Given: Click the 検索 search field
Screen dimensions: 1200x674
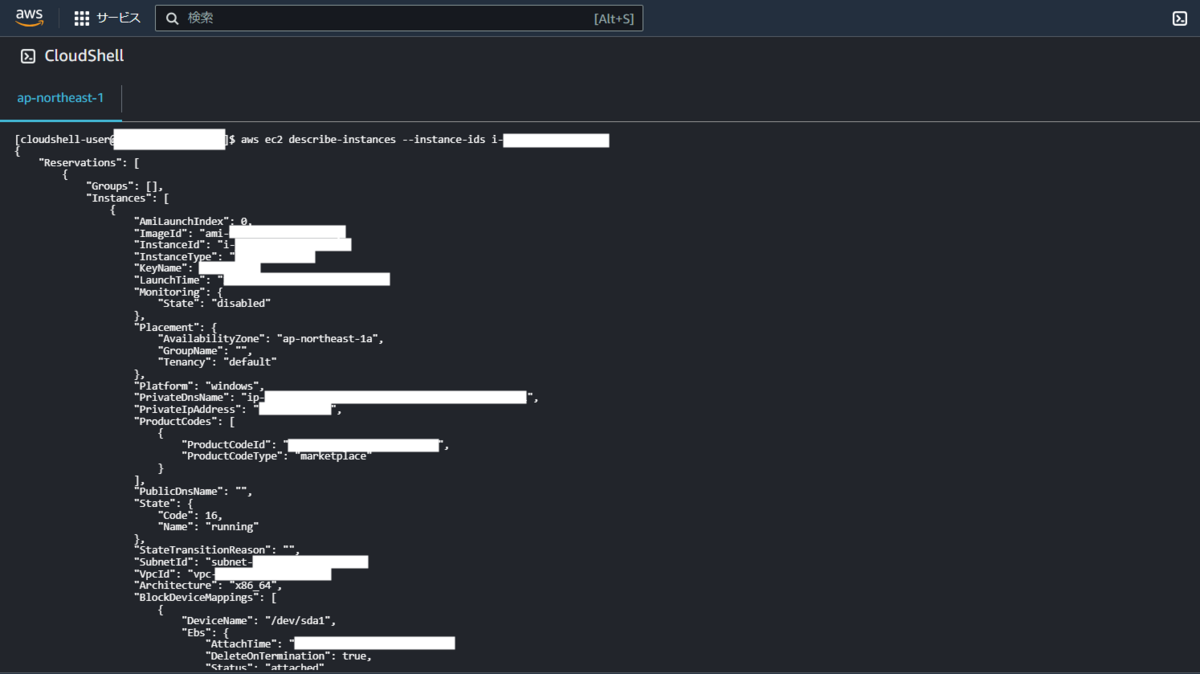Looking at the screenshot, I should [399, 18].
